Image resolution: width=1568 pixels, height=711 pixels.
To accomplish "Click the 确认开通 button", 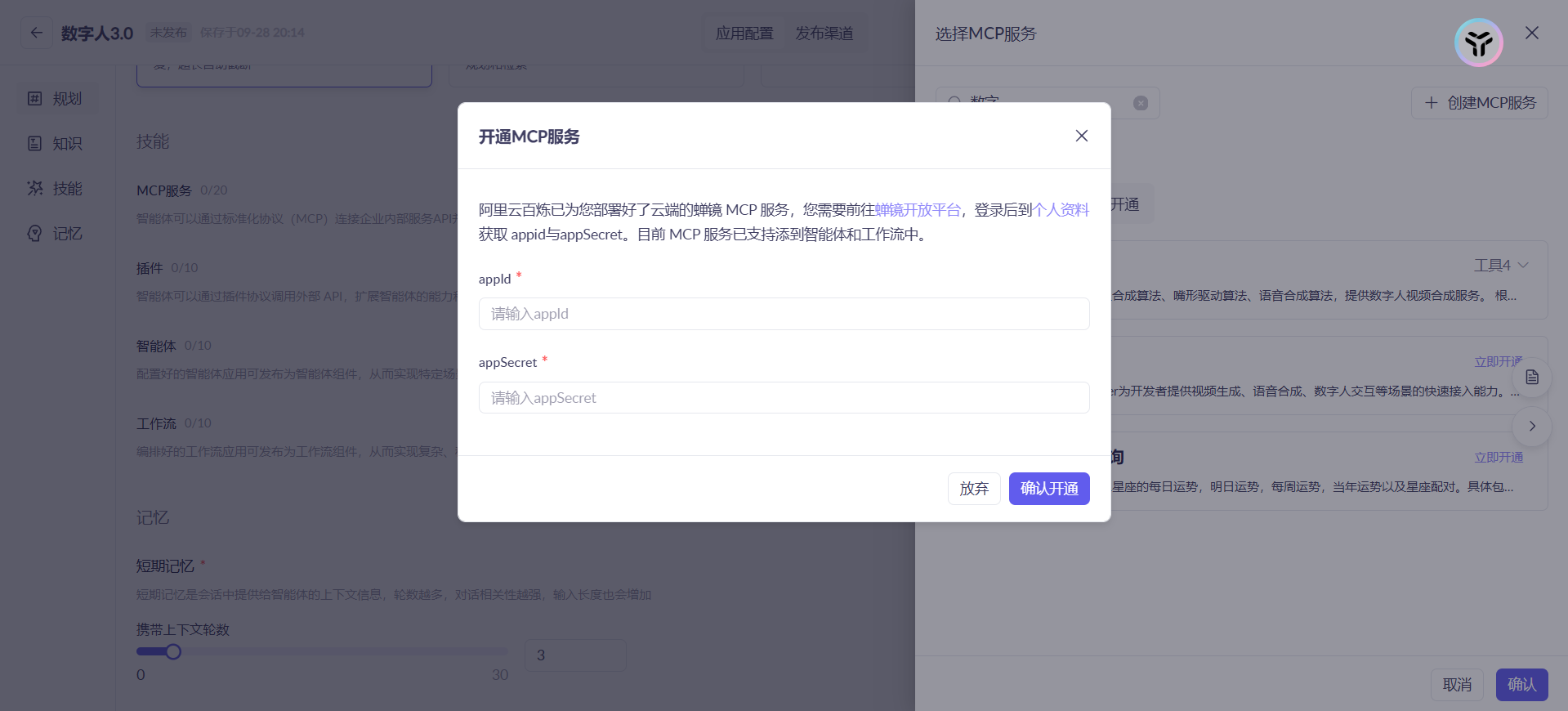I will point(1049,489).
